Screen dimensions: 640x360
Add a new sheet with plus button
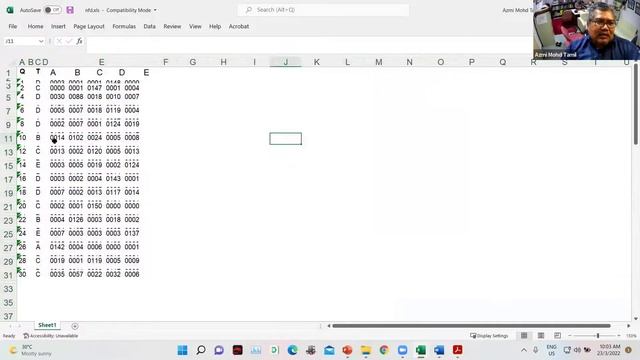[75, 326]
